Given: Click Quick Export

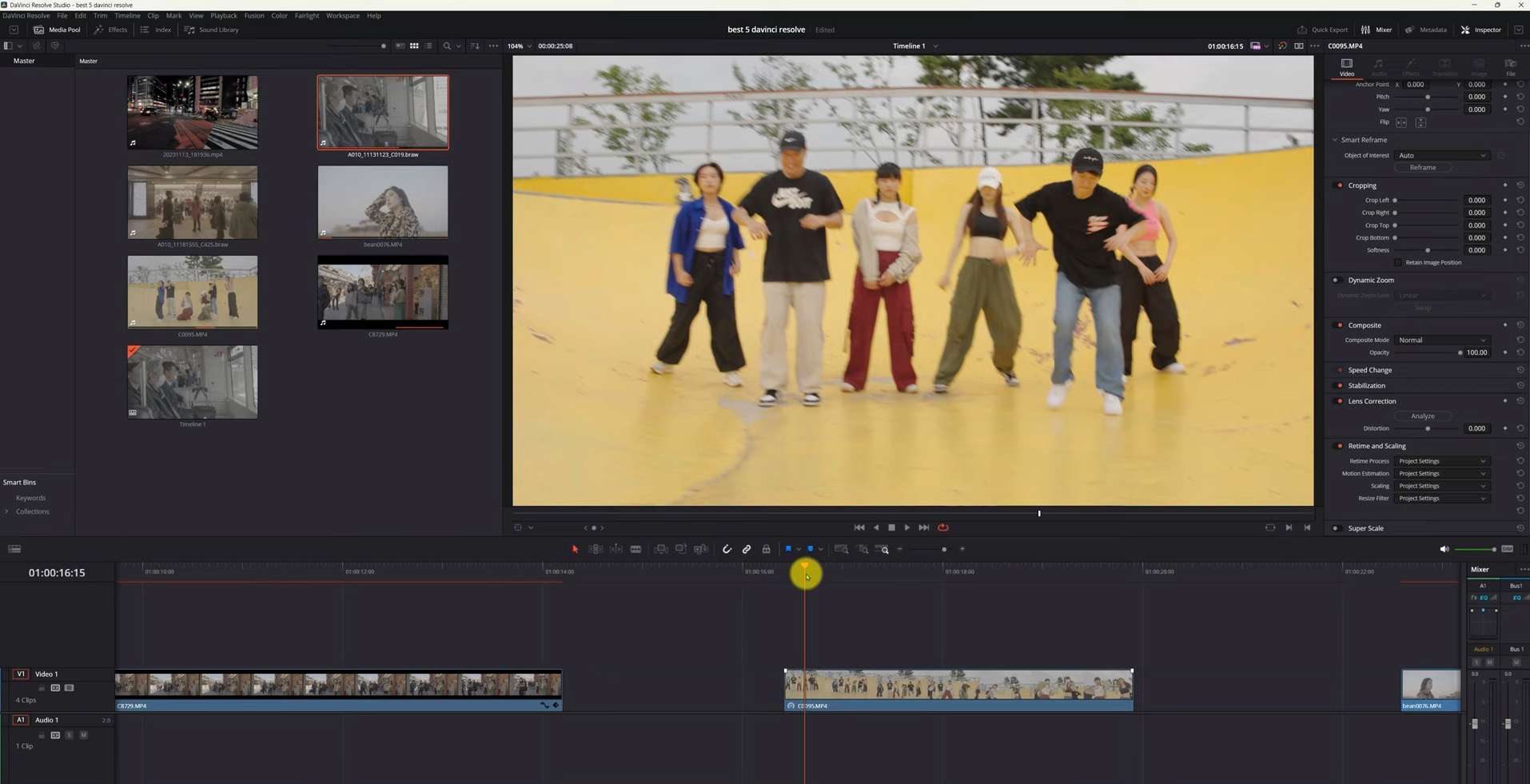Looking at the screenshot, I should pos(1322,30).
